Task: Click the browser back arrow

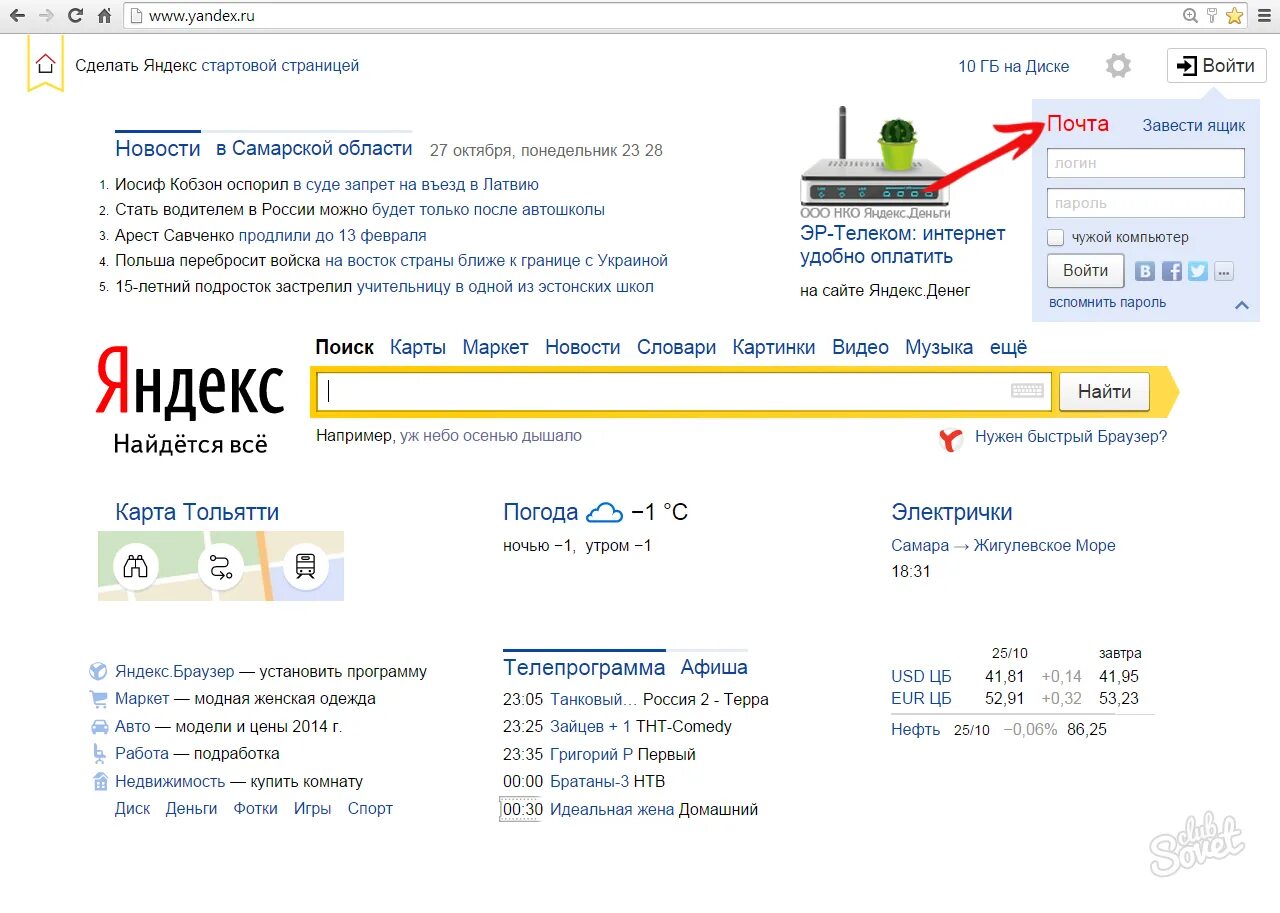Action: (x=17, y=15)
